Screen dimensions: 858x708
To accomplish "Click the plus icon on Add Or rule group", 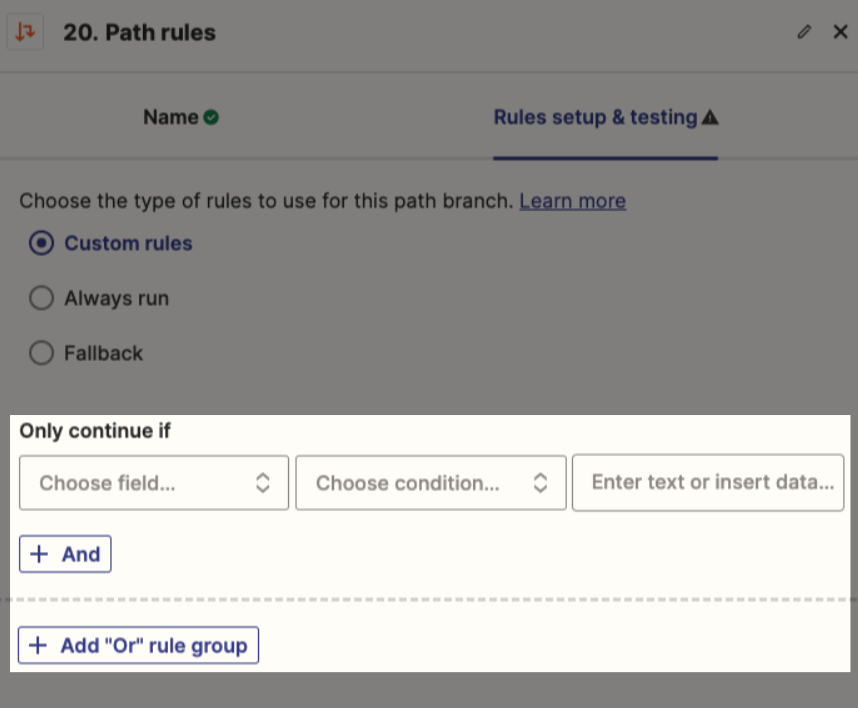I will pyautogui.click(x=38, y=645).
